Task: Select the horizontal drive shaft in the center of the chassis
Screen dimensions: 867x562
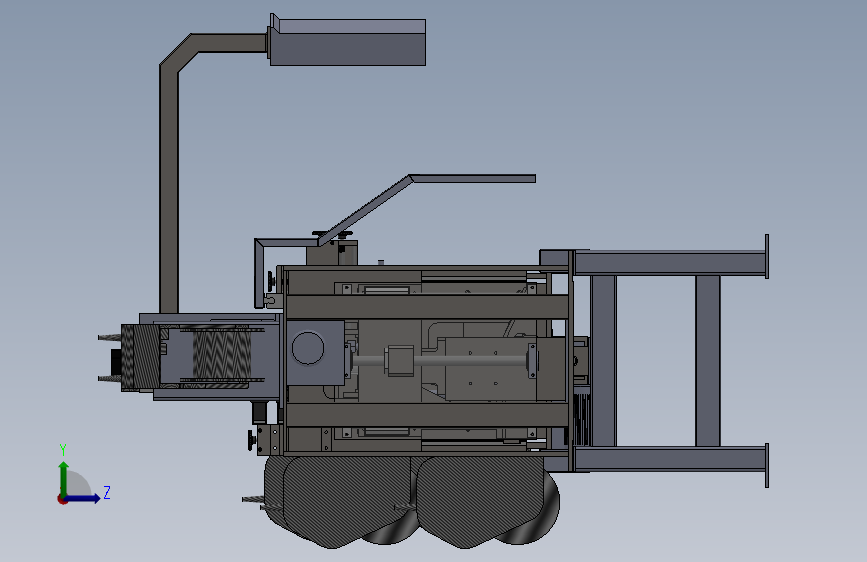Action: pos(440,361)
